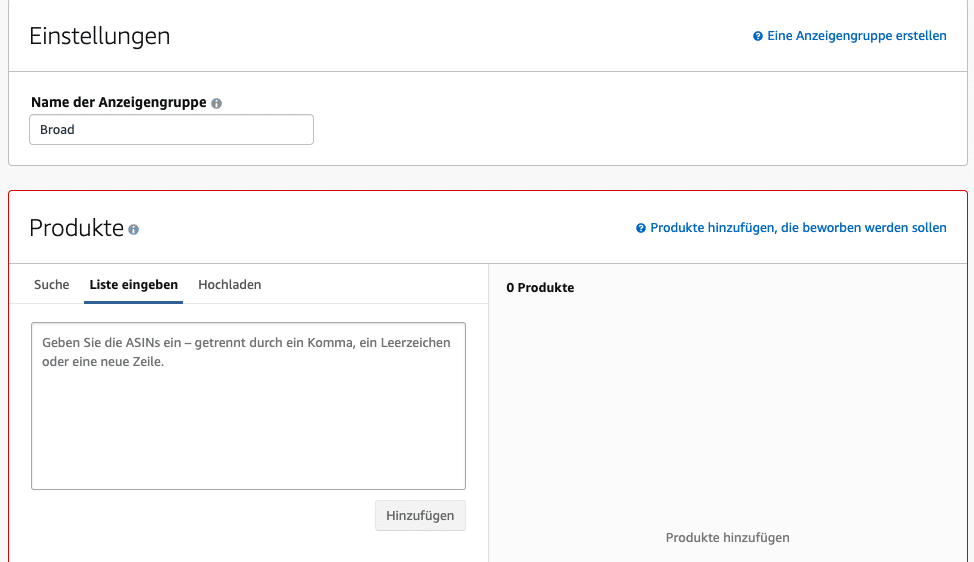Click the Einstellungen heading

99,36
